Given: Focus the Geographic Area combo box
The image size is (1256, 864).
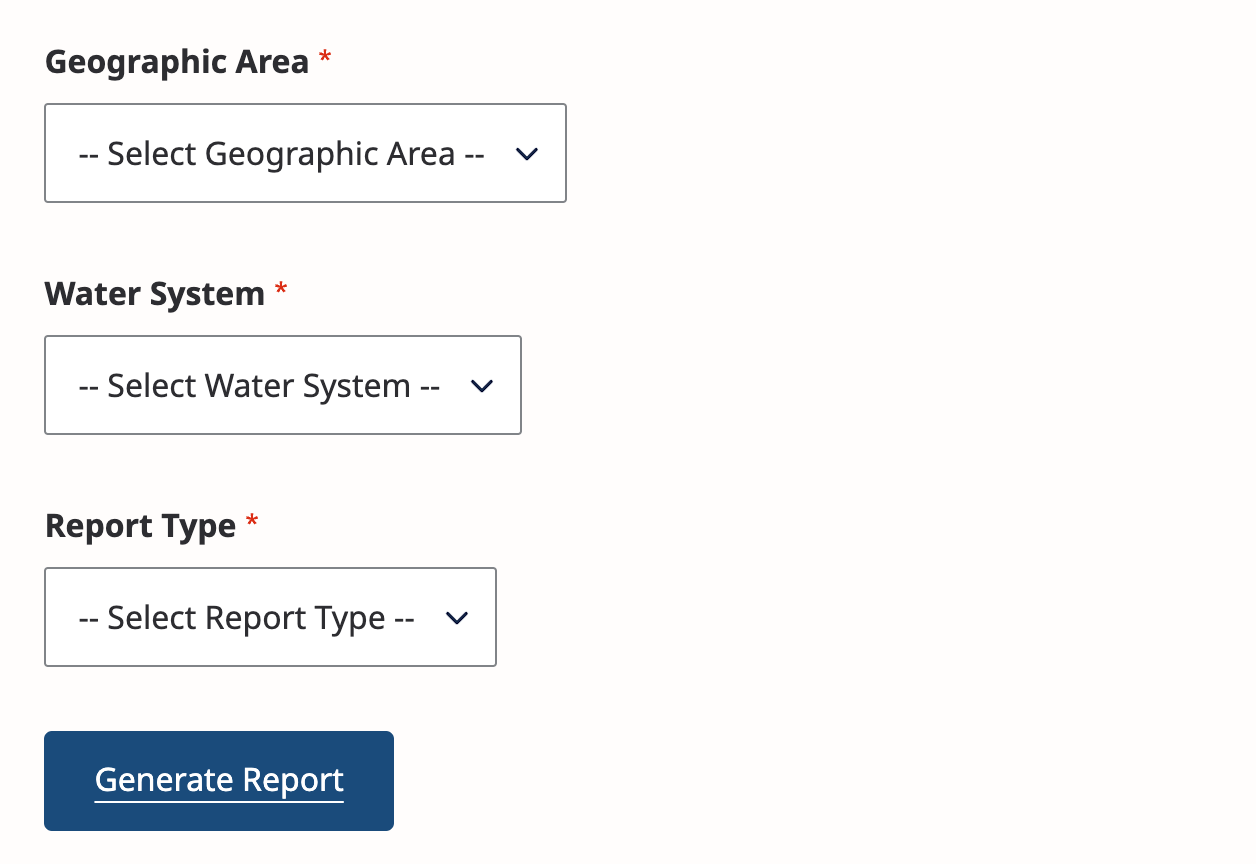Looking at the screenshot, I should (x=305, y=153).
